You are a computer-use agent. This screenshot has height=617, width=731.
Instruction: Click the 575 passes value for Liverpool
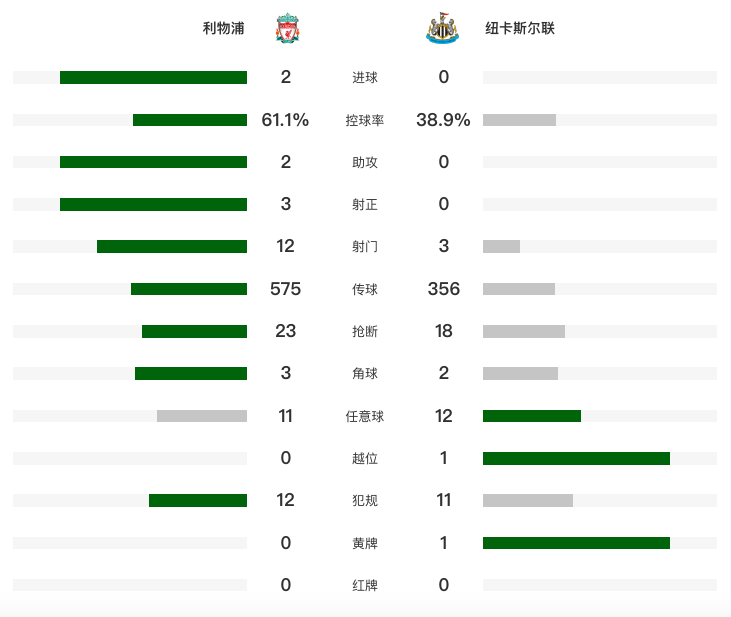(285, 289)
